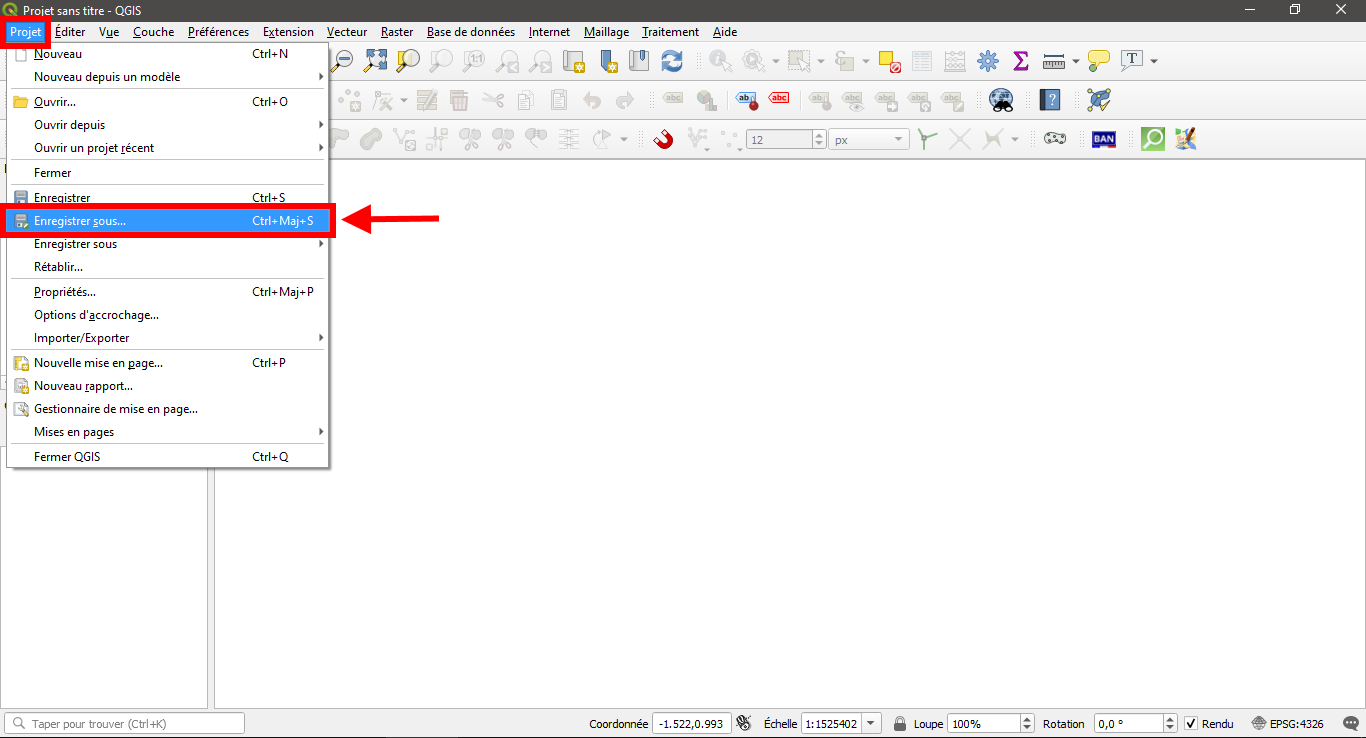
Task: Open the help book icon
Action: point(1050,100)
